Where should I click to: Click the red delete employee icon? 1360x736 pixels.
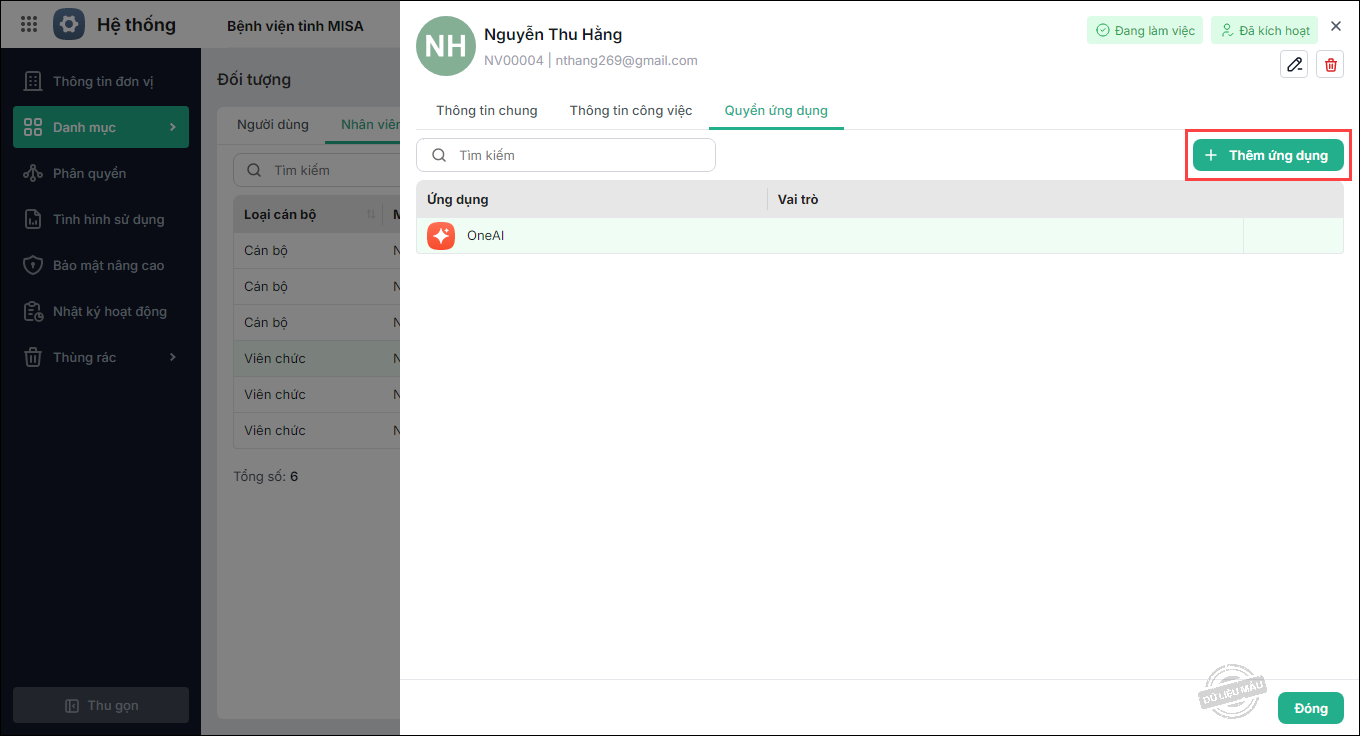point(1330,64)
